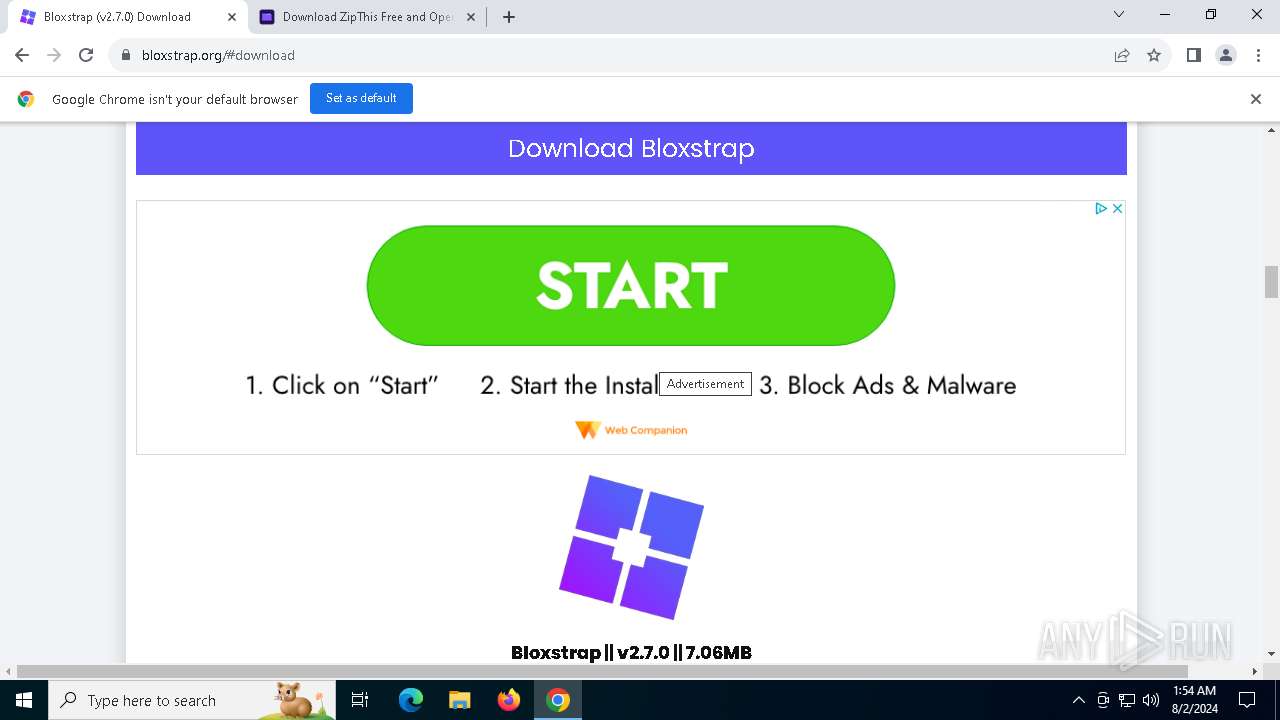Image resolution: width=1280 pixels, height=720 pixels.
Task: Click the horizontal scrollbar thumb
Action: pyautogui.click(x=602, y=671)
